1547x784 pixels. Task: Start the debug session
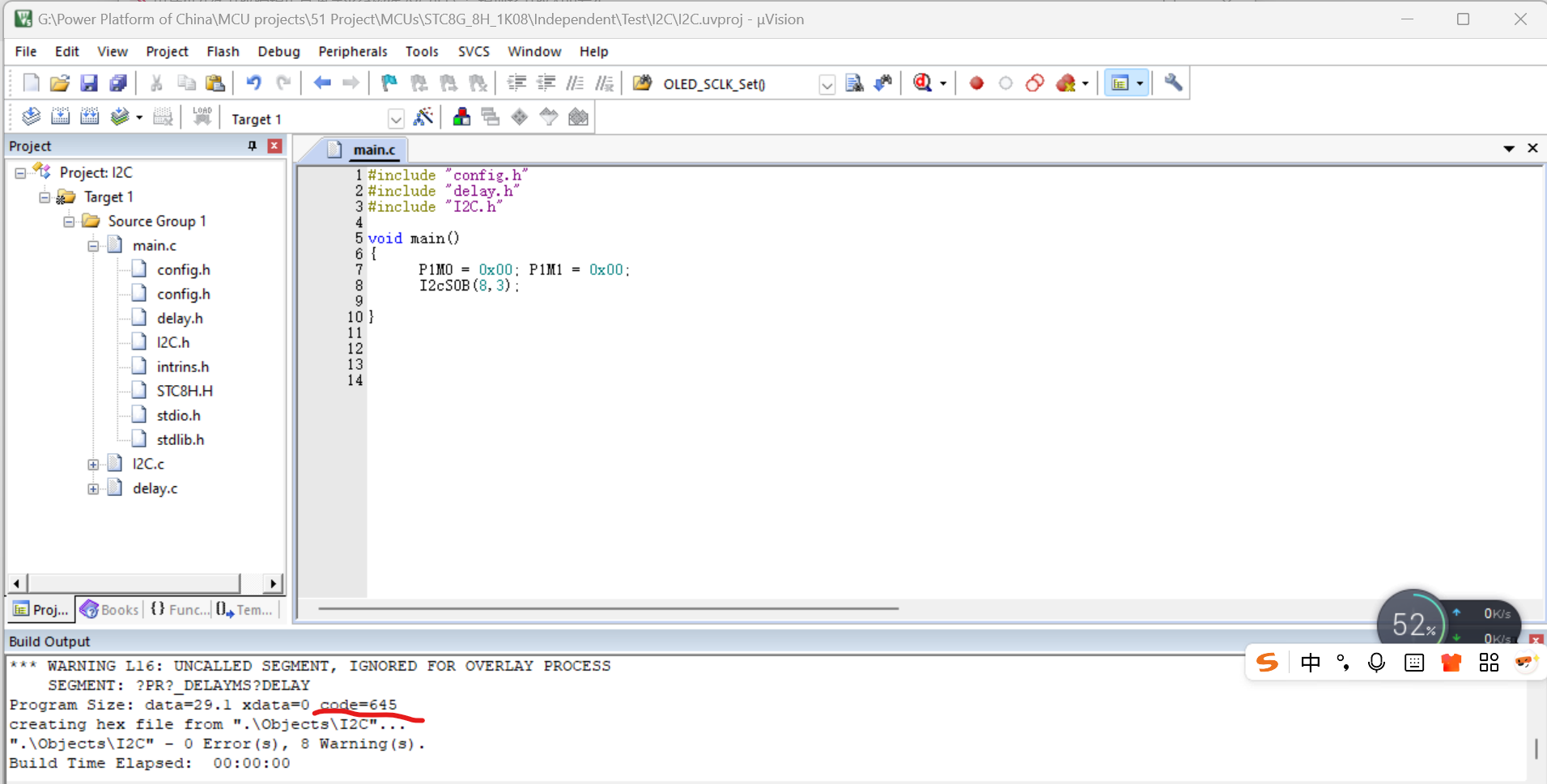pos(922,83)
